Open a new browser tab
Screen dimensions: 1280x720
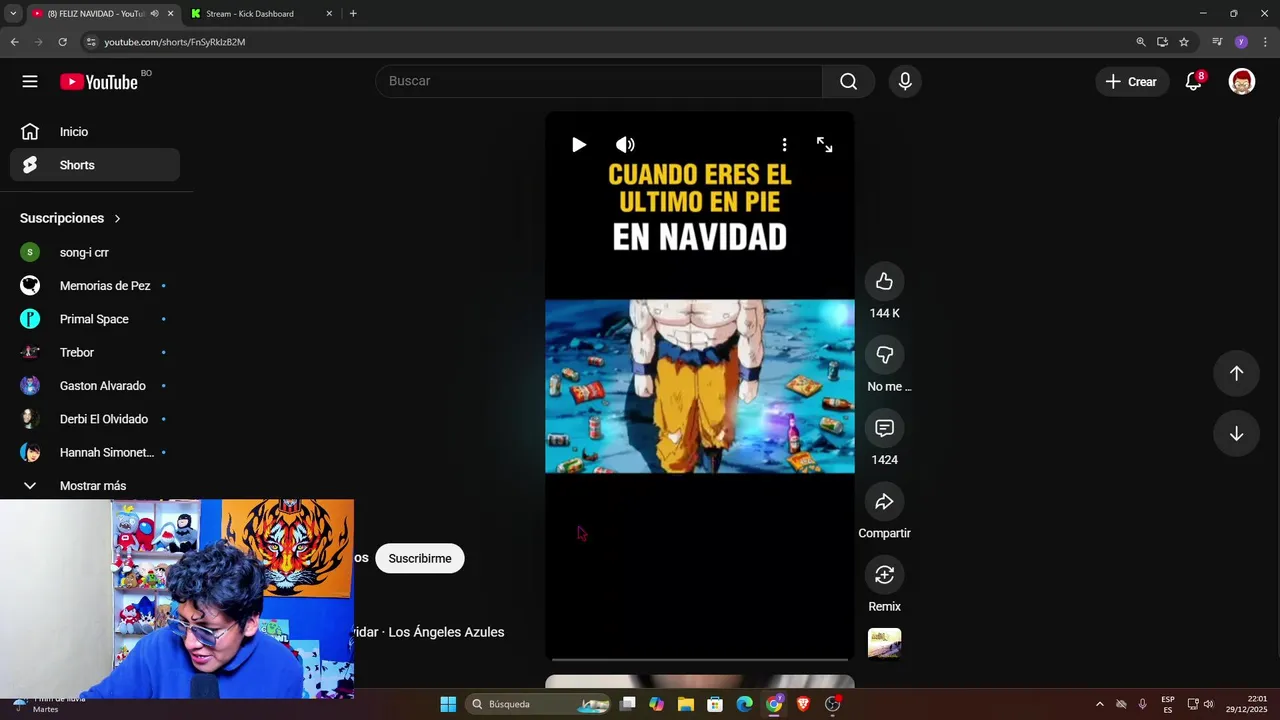pyautogui.click(x=353, y=14)
